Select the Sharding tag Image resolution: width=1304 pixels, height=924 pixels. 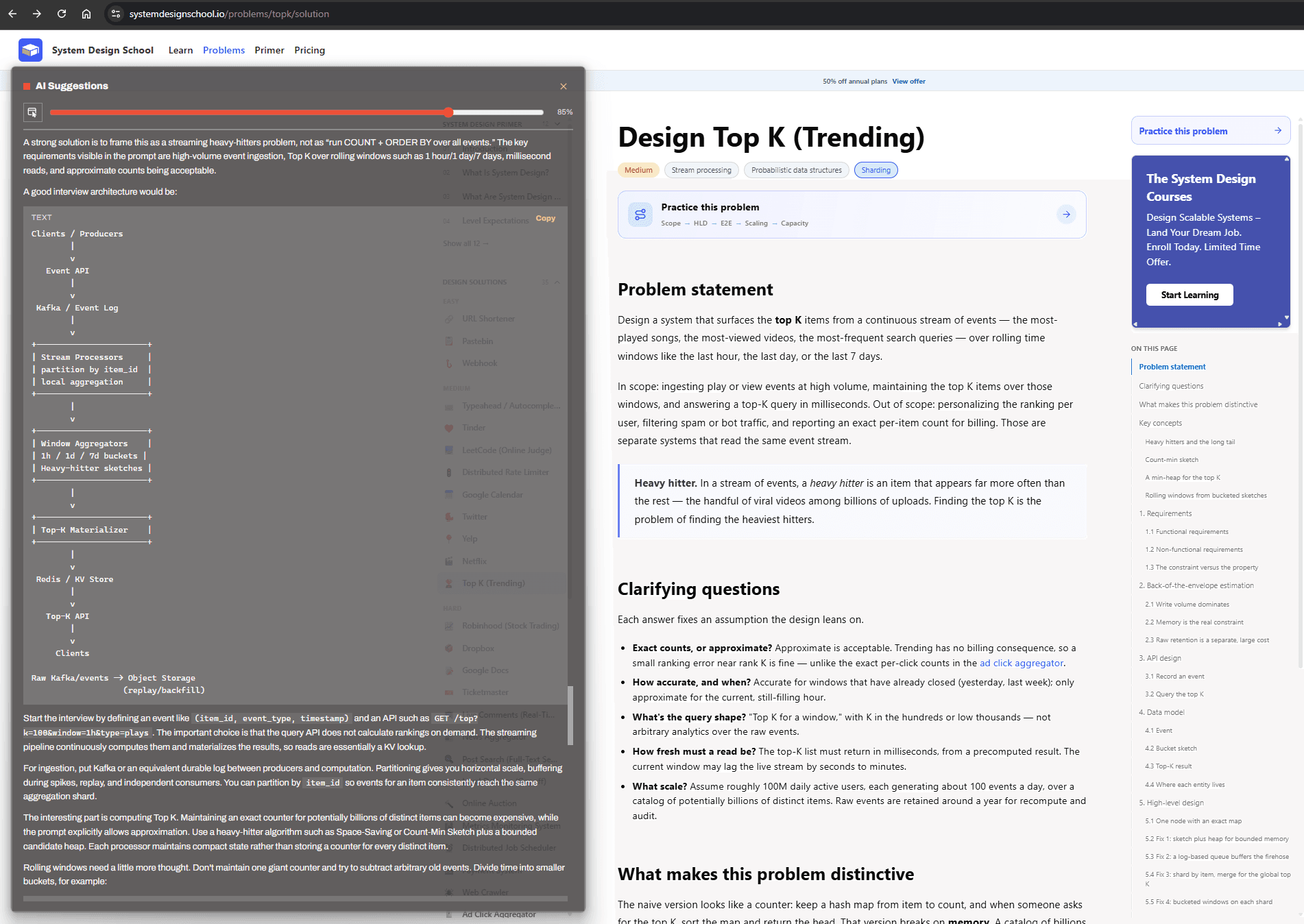pyautogui.click(x=876, y=170)
